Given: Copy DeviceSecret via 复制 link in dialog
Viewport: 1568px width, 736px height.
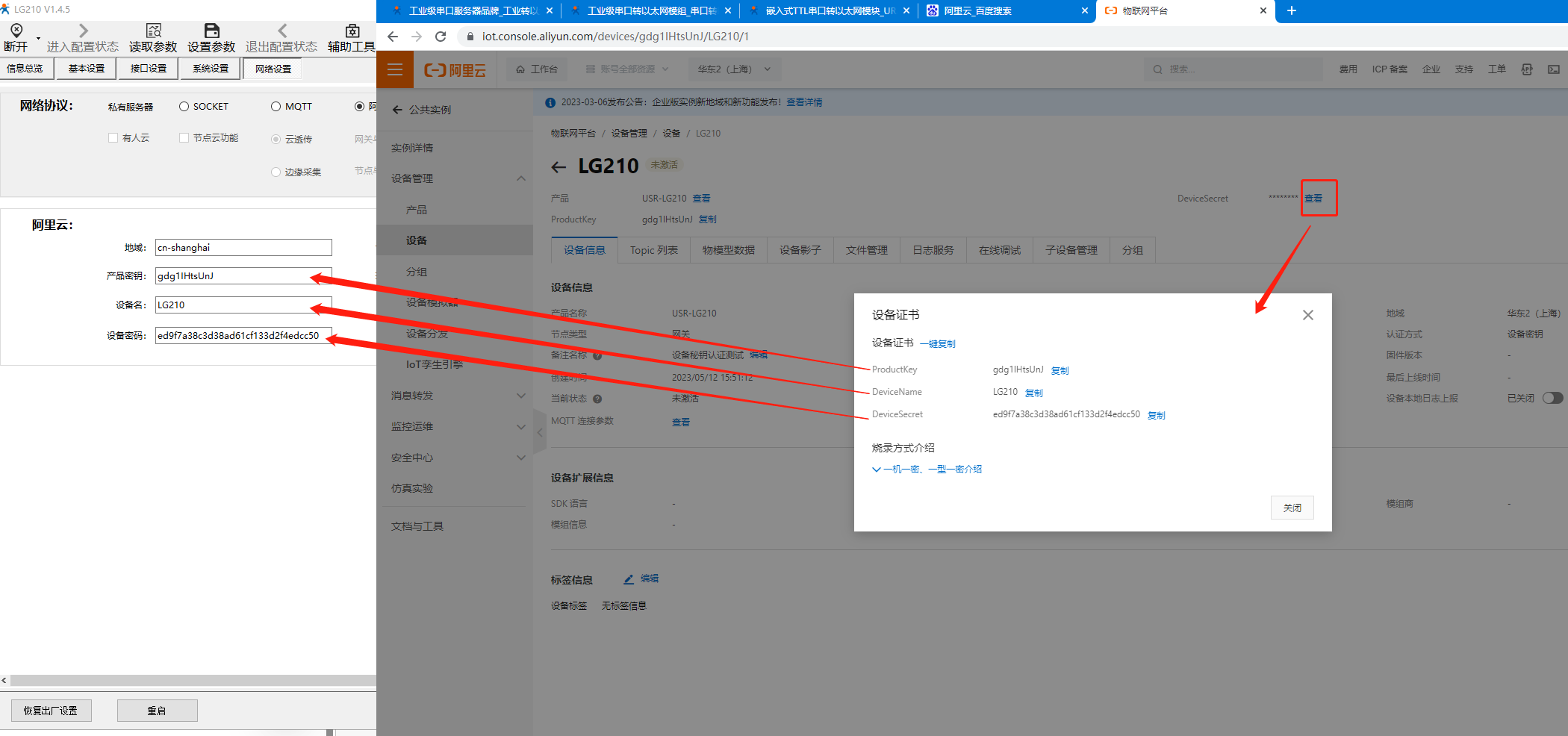Looking at the screenshot, I should [1157, 416].
